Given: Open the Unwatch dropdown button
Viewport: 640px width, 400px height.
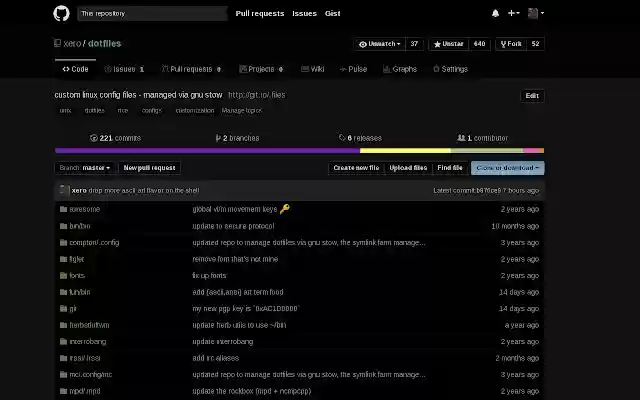Looking at the screenshot, I should [380, 44].
